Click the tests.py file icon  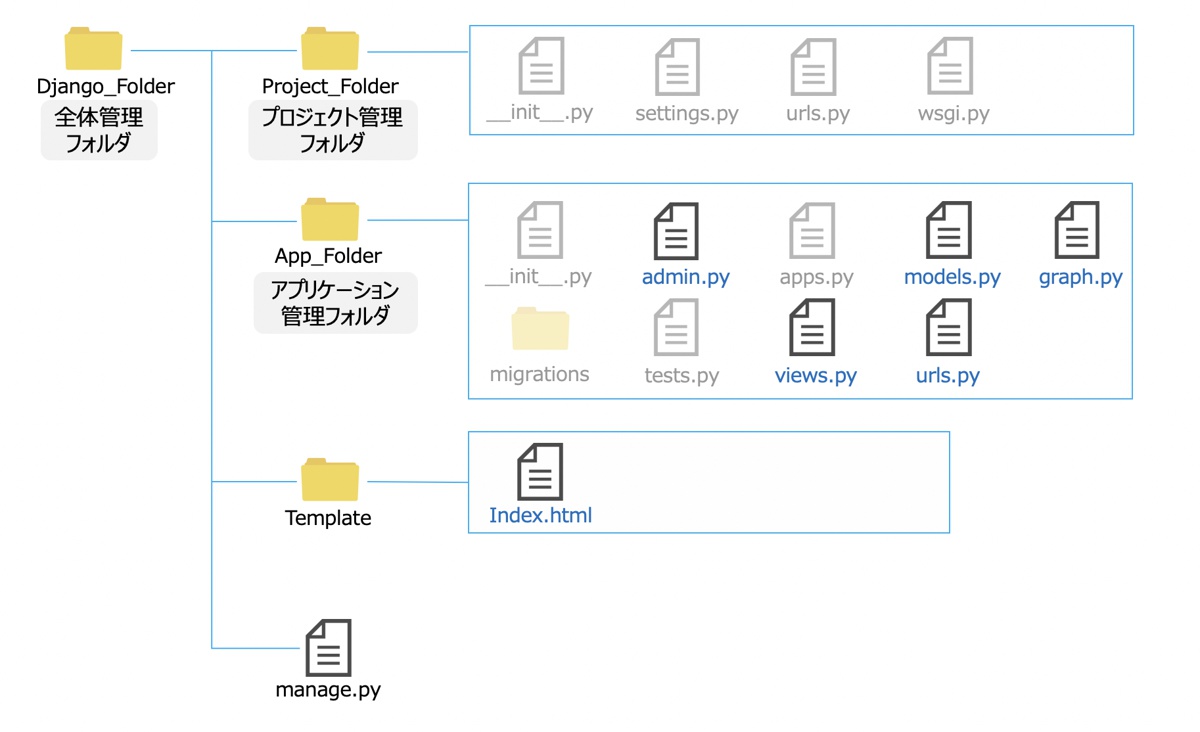pyautogui.click(x=677, y=328)
